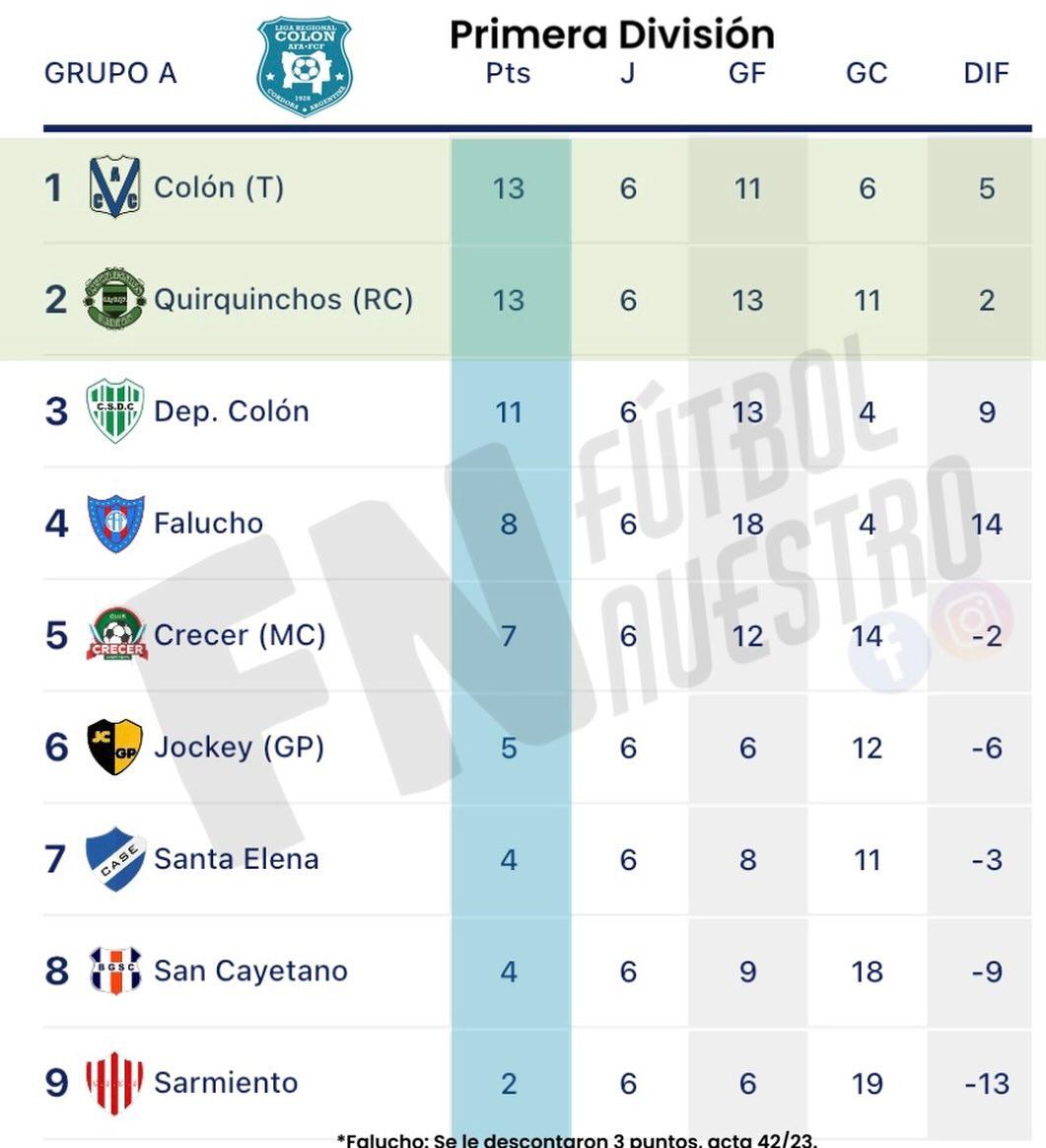Click Santa Elena blue CASE shield
This screenshot has height=1148, width=1046.
tap(115, 859)
